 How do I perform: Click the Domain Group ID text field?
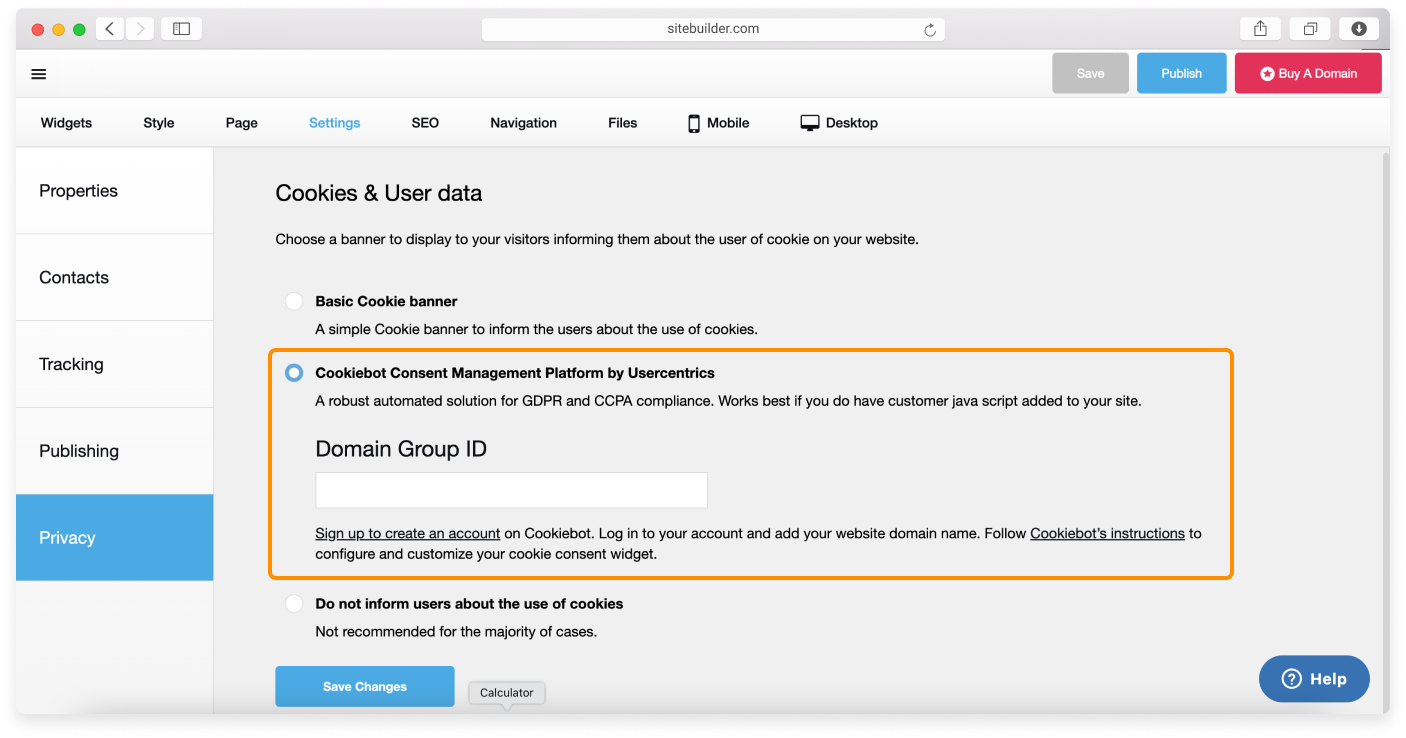[x=511, y=490]
